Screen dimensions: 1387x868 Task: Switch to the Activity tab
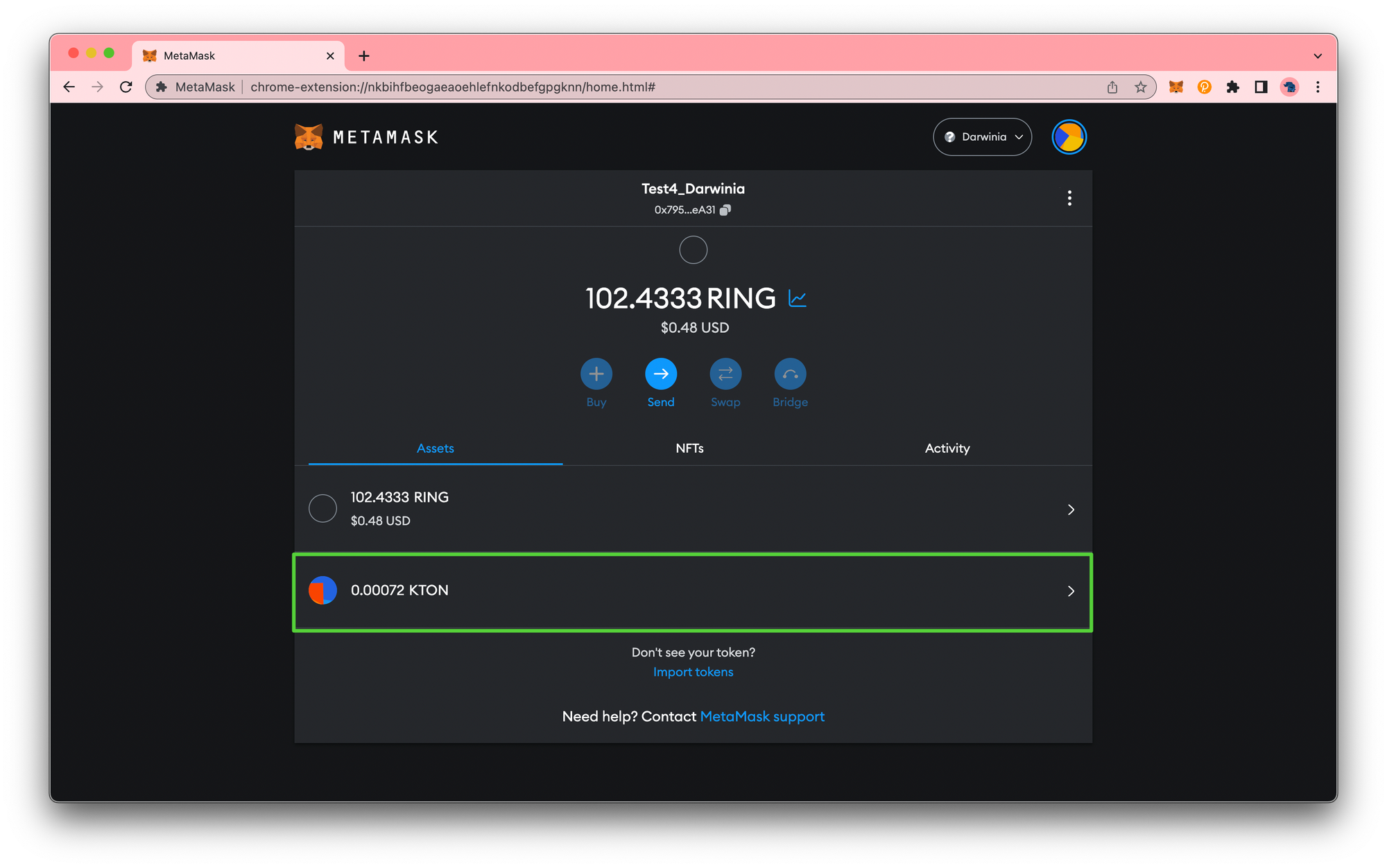(x=947, y=449)
